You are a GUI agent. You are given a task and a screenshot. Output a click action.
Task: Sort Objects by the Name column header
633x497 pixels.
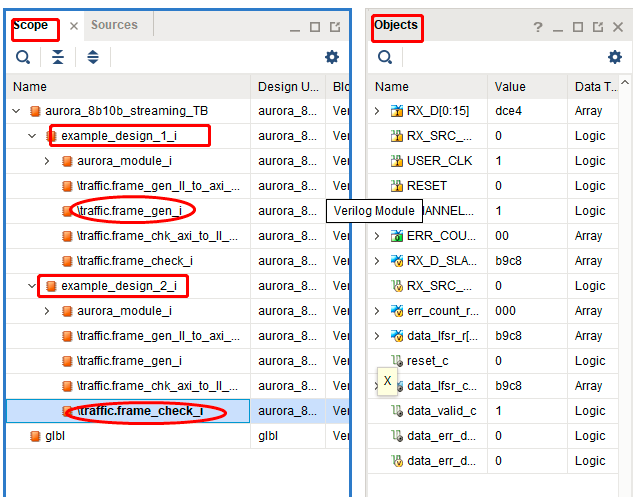click(427, 86)
